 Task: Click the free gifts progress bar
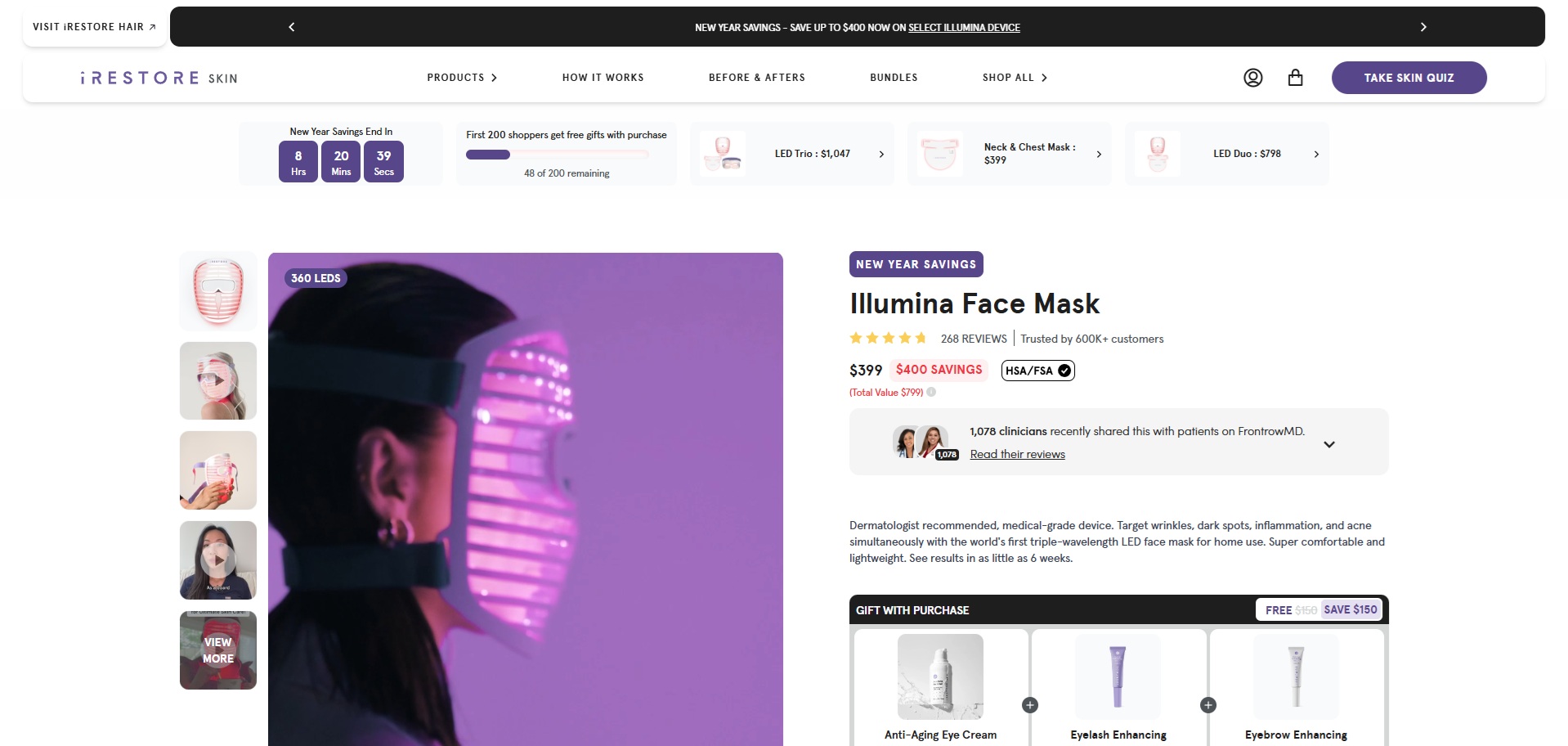(x=557, y=155)
